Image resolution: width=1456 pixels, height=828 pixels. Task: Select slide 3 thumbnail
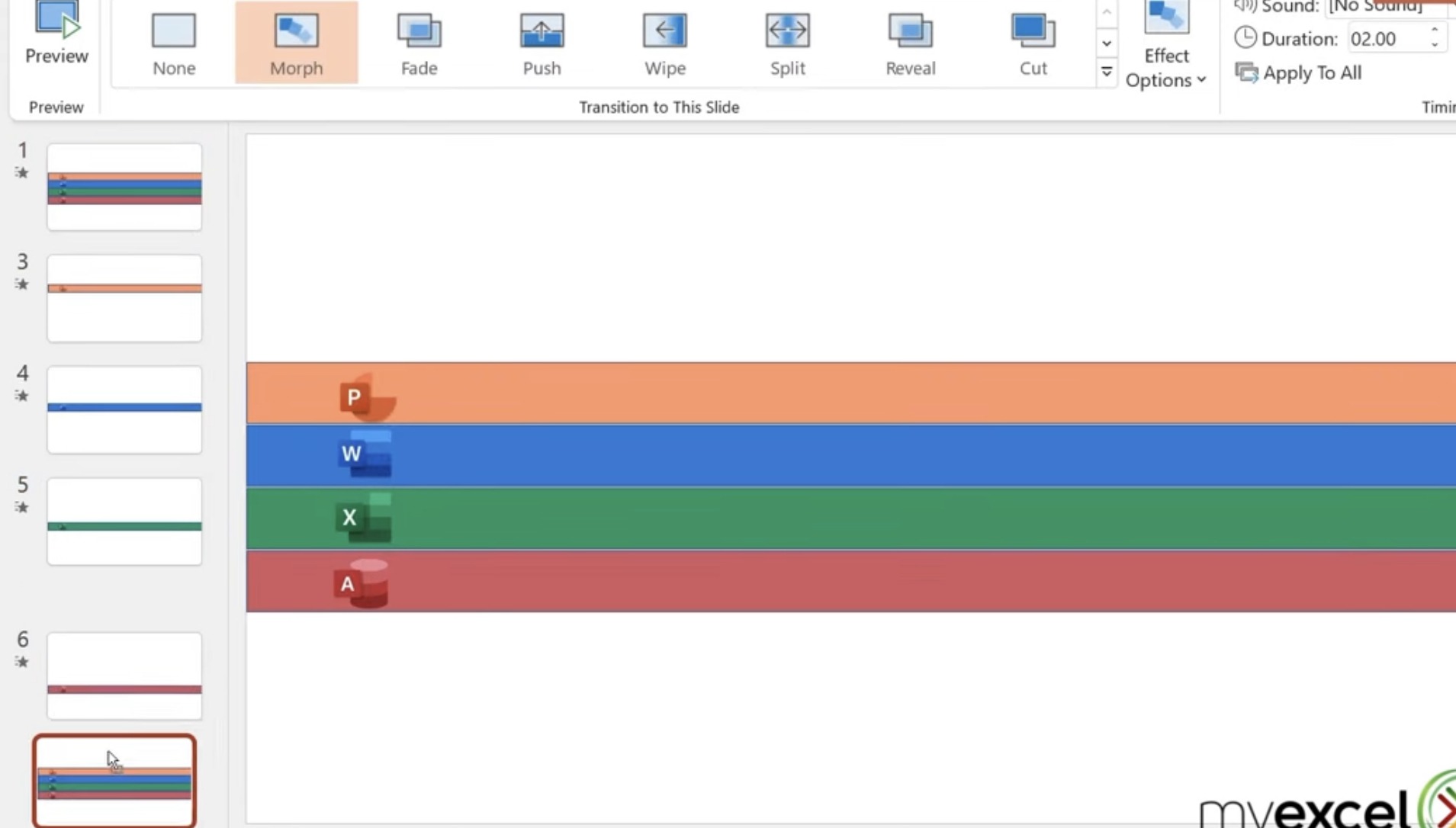click(x=124, y=298)
